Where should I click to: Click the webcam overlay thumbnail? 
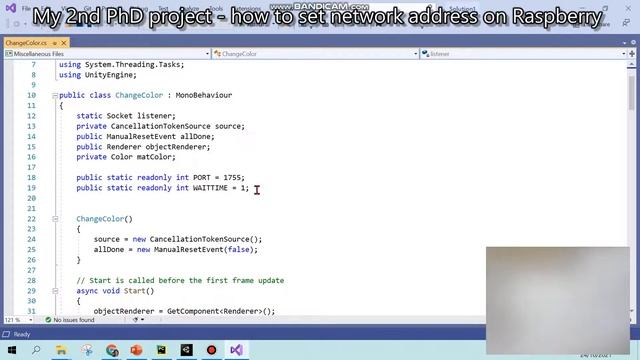tap(558, 300)
